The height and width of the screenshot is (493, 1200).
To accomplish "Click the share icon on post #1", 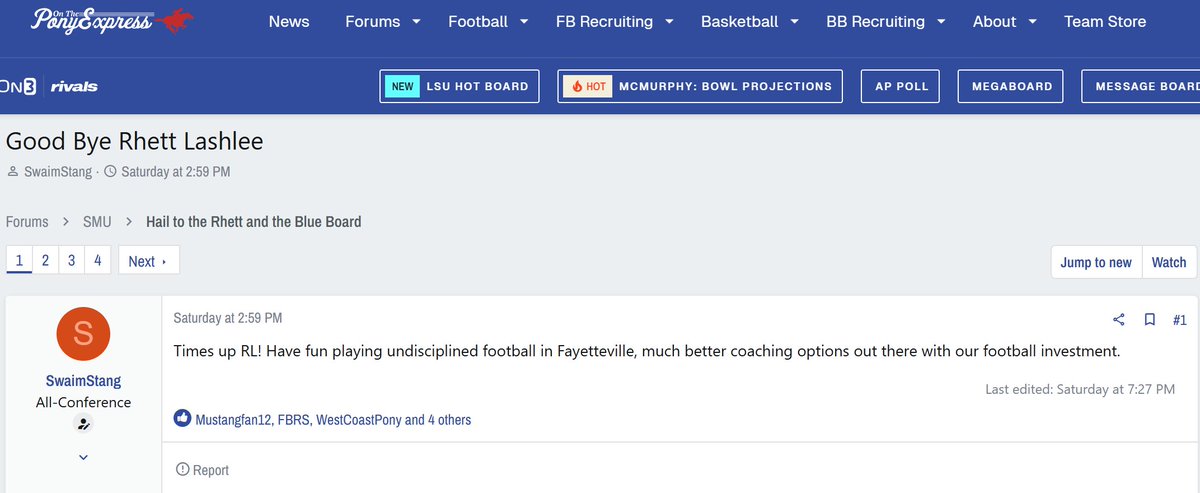I will pos(1119,320).
